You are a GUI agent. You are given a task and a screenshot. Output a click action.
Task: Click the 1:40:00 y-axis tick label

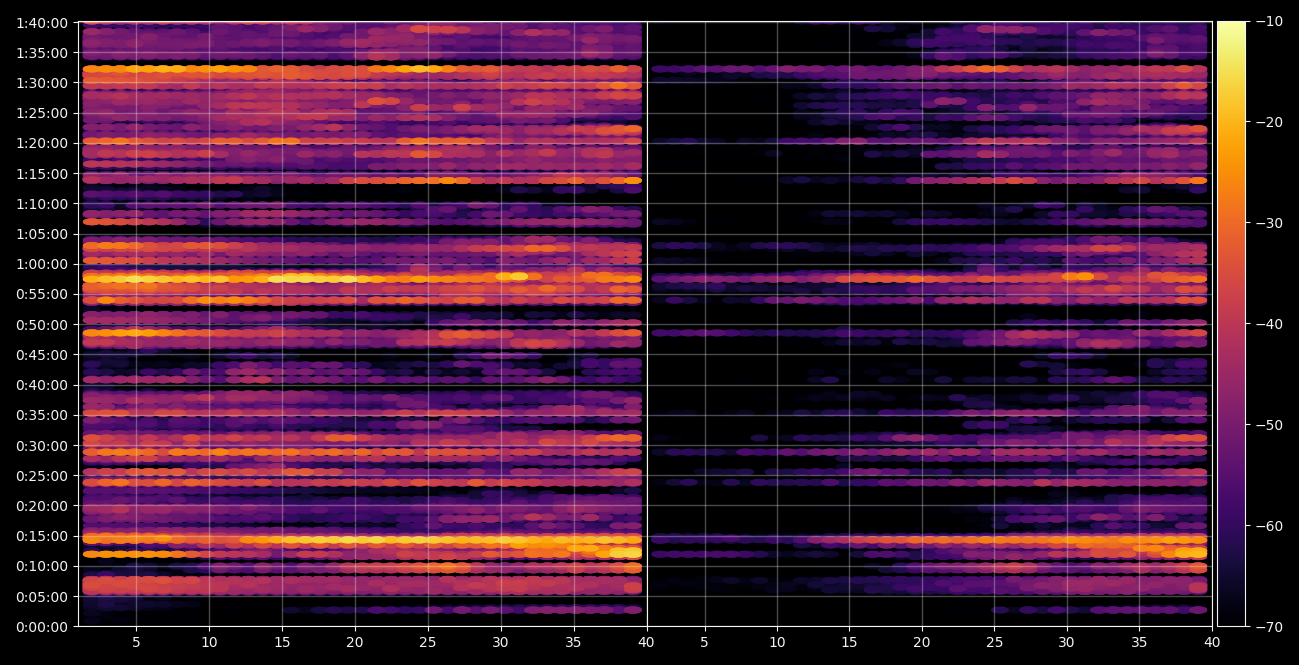[41, 23]
